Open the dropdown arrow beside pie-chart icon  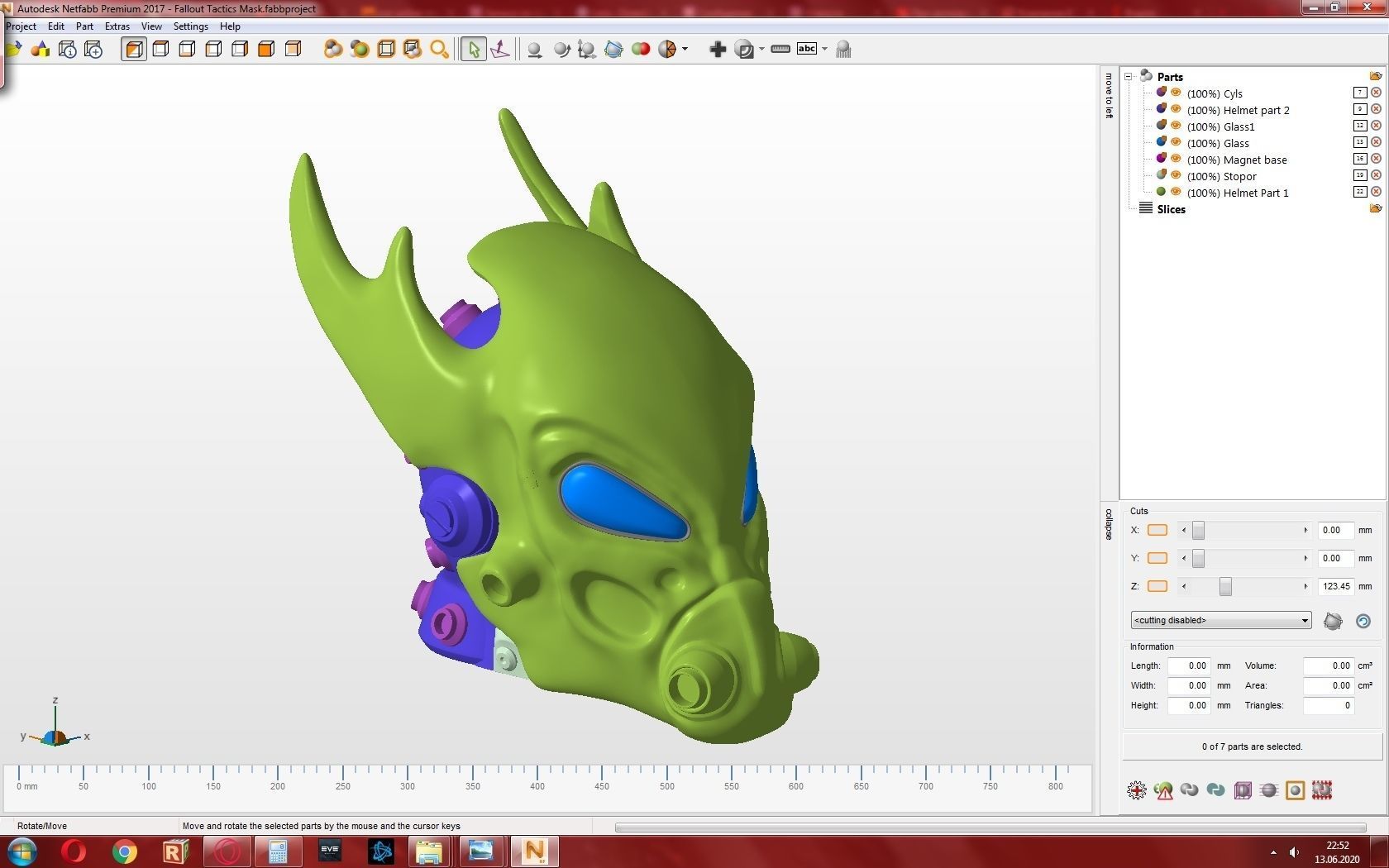685,50
